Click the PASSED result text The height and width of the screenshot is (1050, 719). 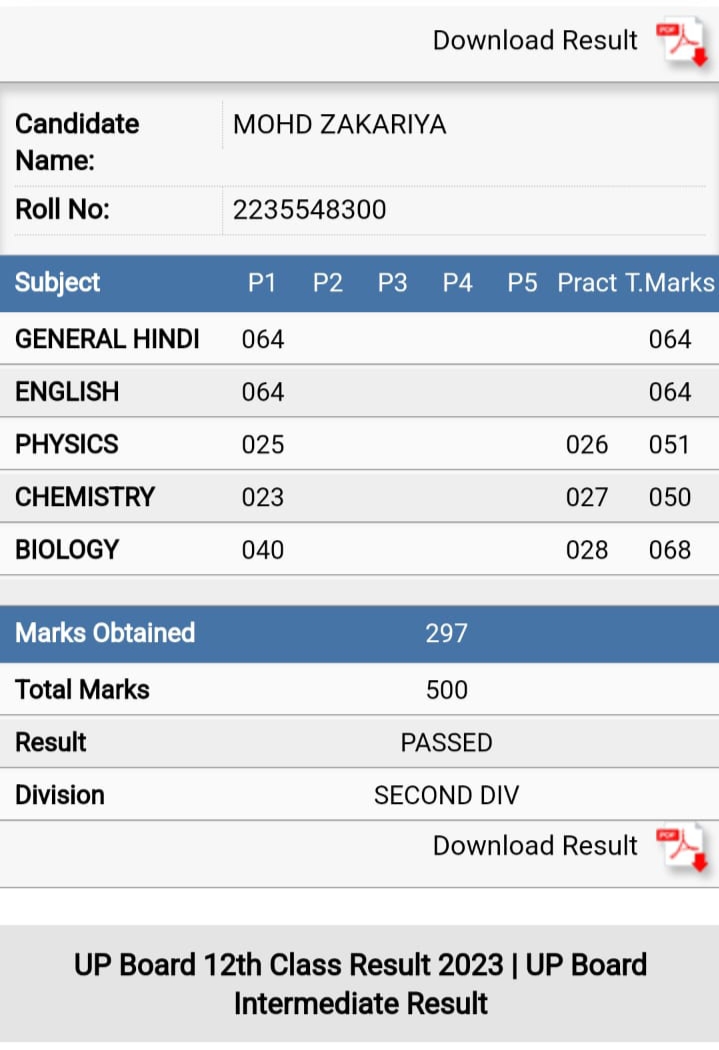pyautogui.click(x=447, y=743)
